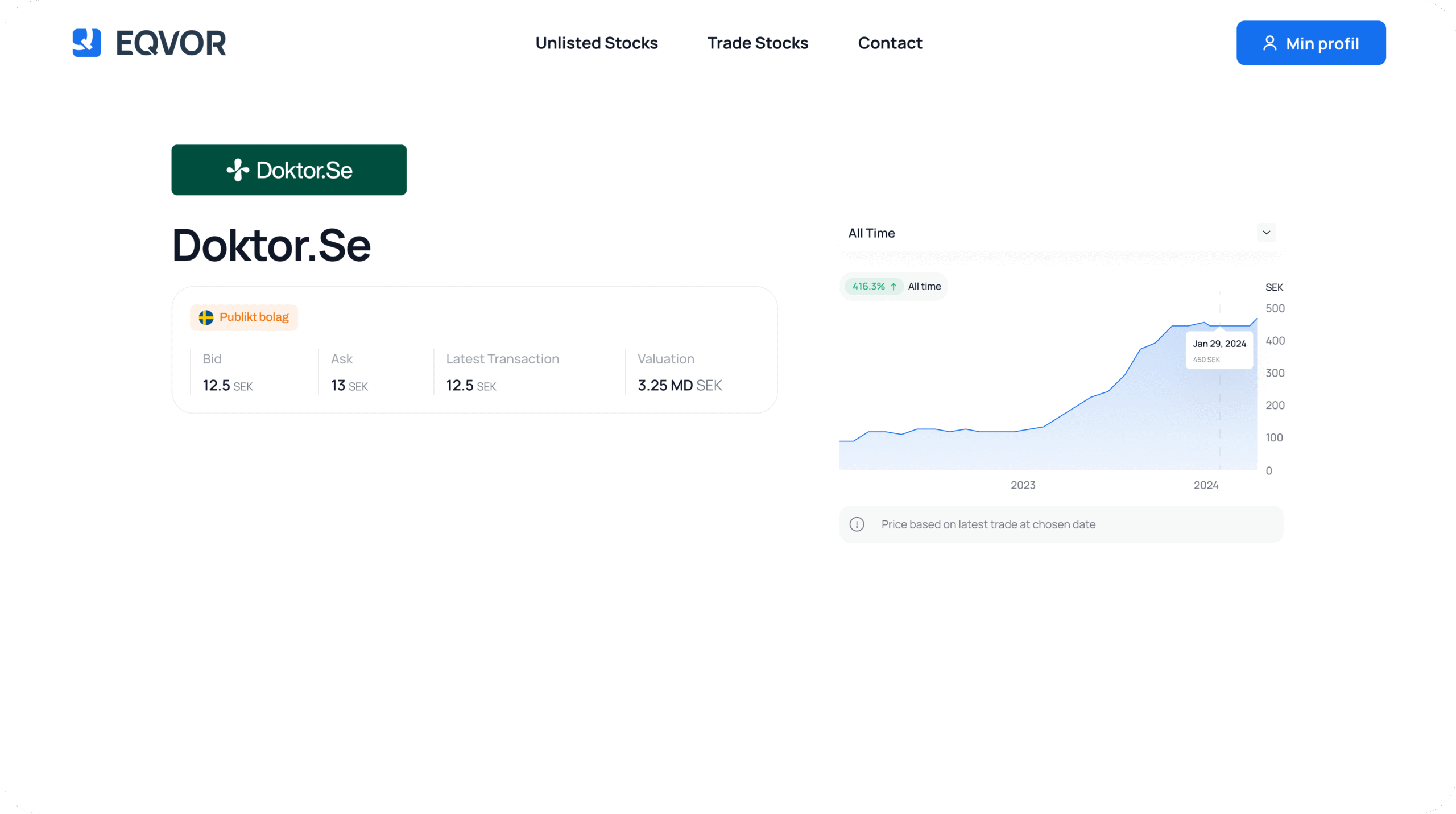The image size is (1456, 814).
Task: Open the Min profil button
Action: tap(1311, 43)
